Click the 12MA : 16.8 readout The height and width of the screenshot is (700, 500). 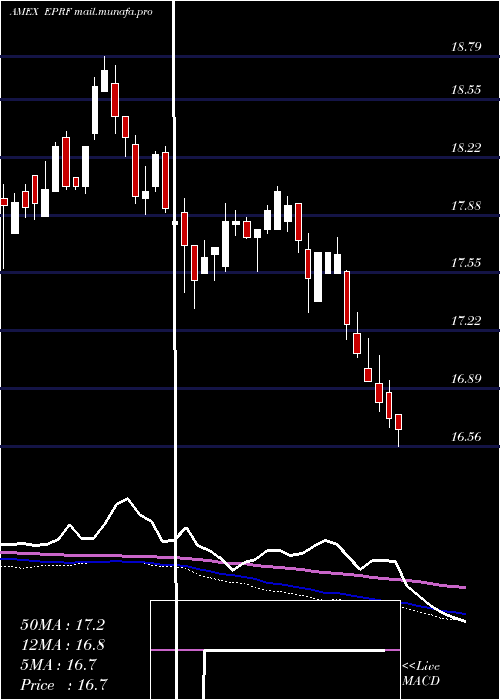coord(62,645)
